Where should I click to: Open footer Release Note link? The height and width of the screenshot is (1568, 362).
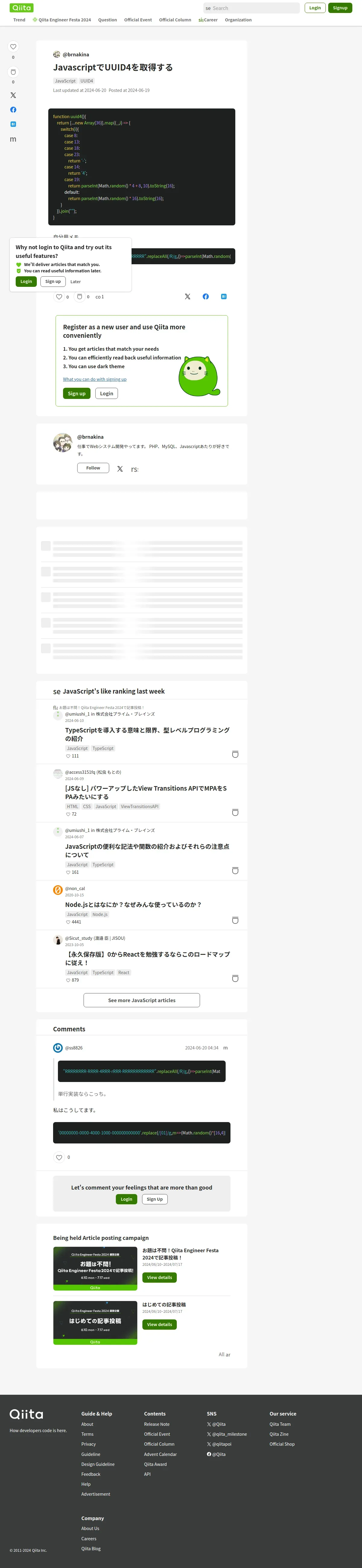point(157,1424)
